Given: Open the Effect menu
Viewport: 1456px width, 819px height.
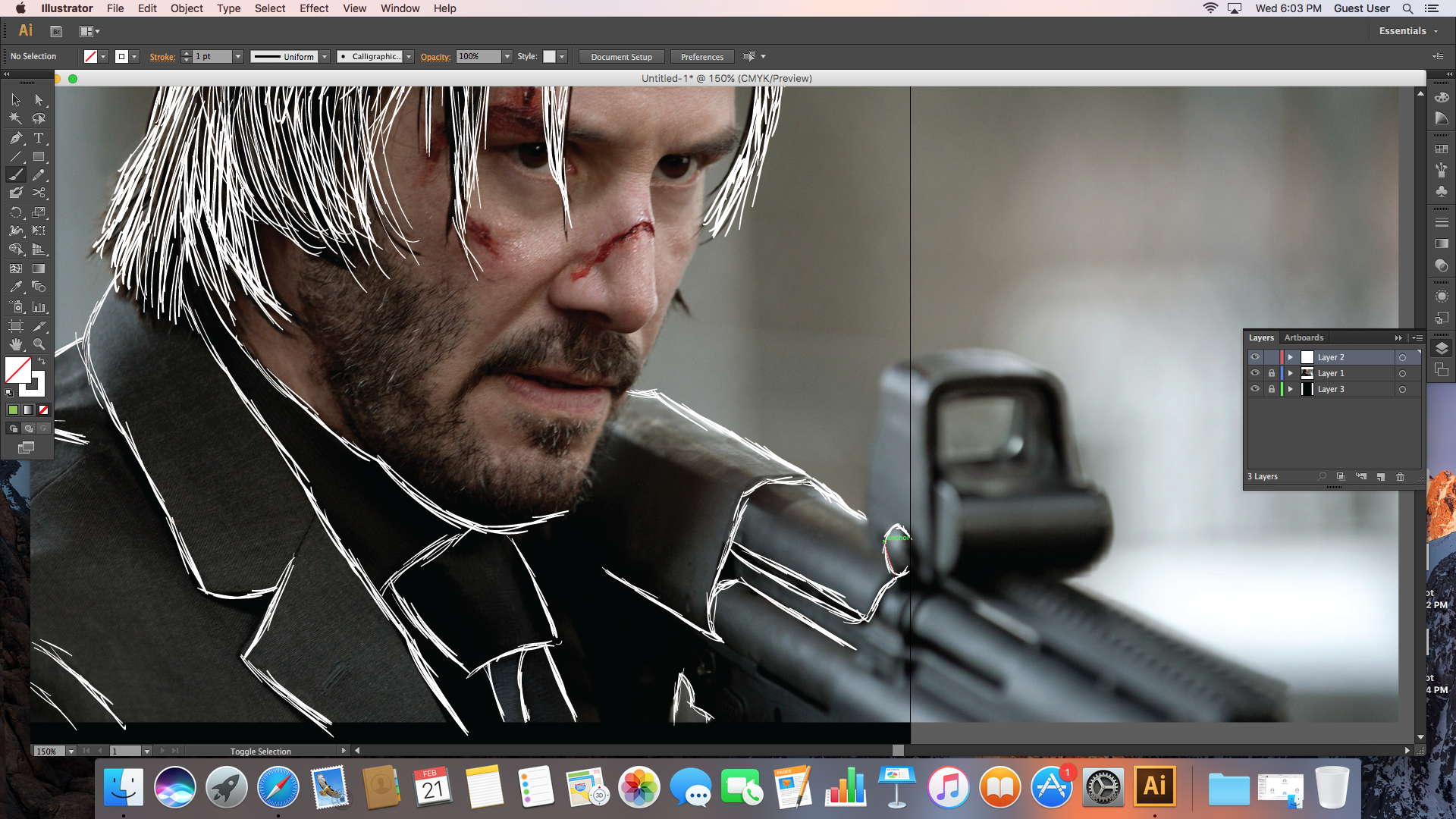Looking at the screenshot, I should coord(314,8).
